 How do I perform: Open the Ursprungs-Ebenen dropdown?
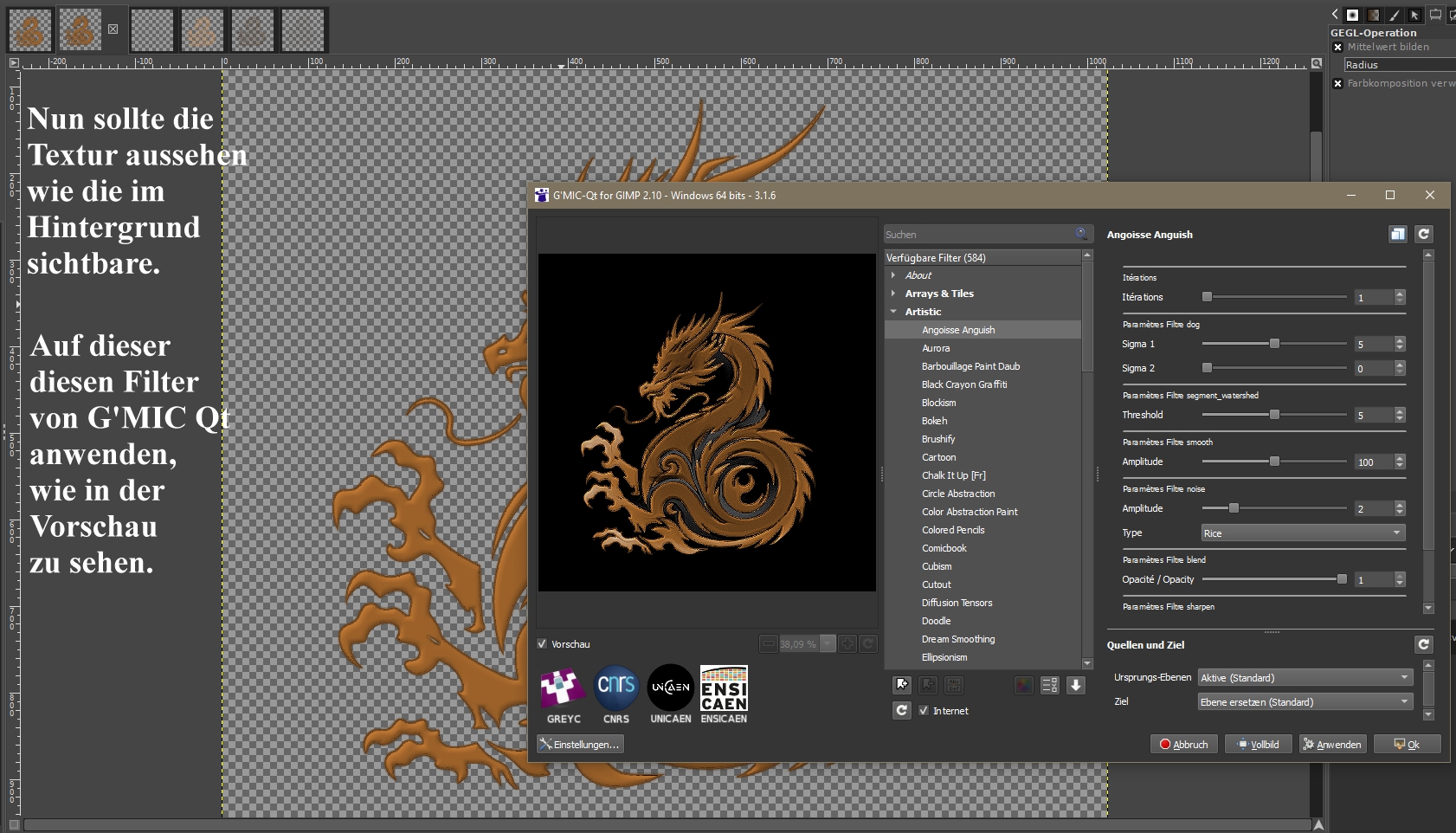1305,678
